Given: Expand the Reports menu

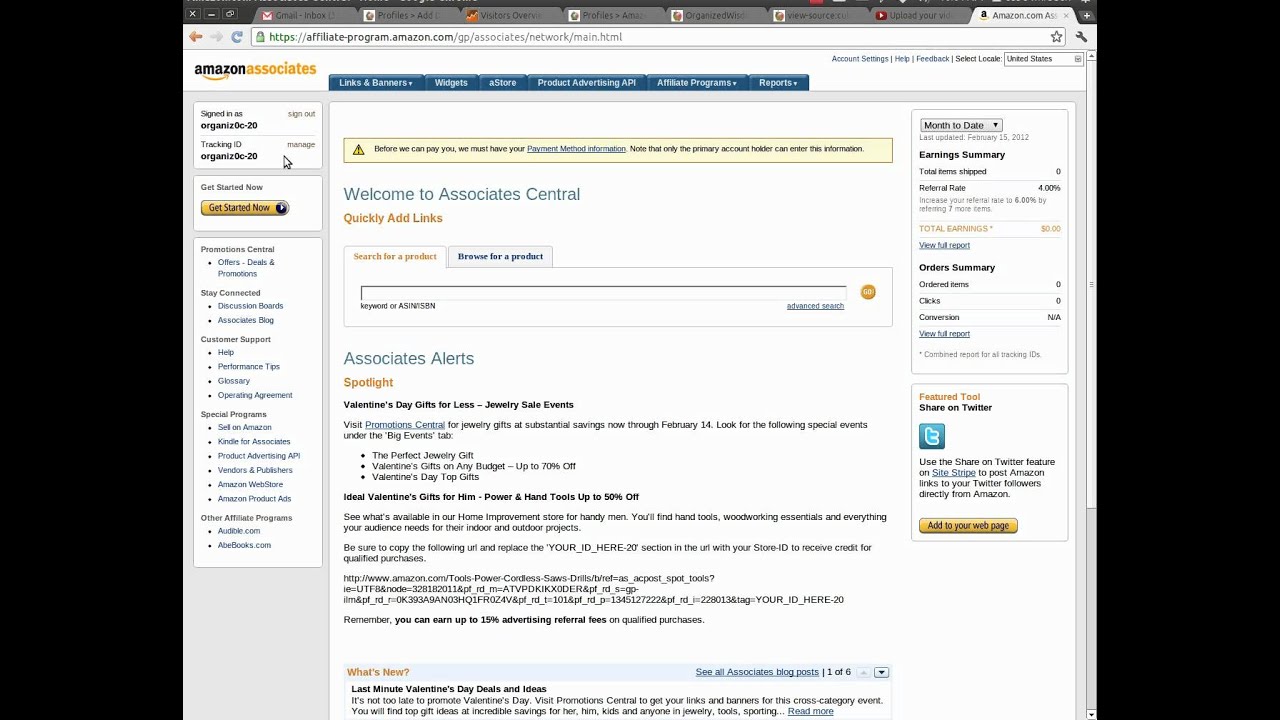Looking at the screenshot, I should tap(778, 83).
